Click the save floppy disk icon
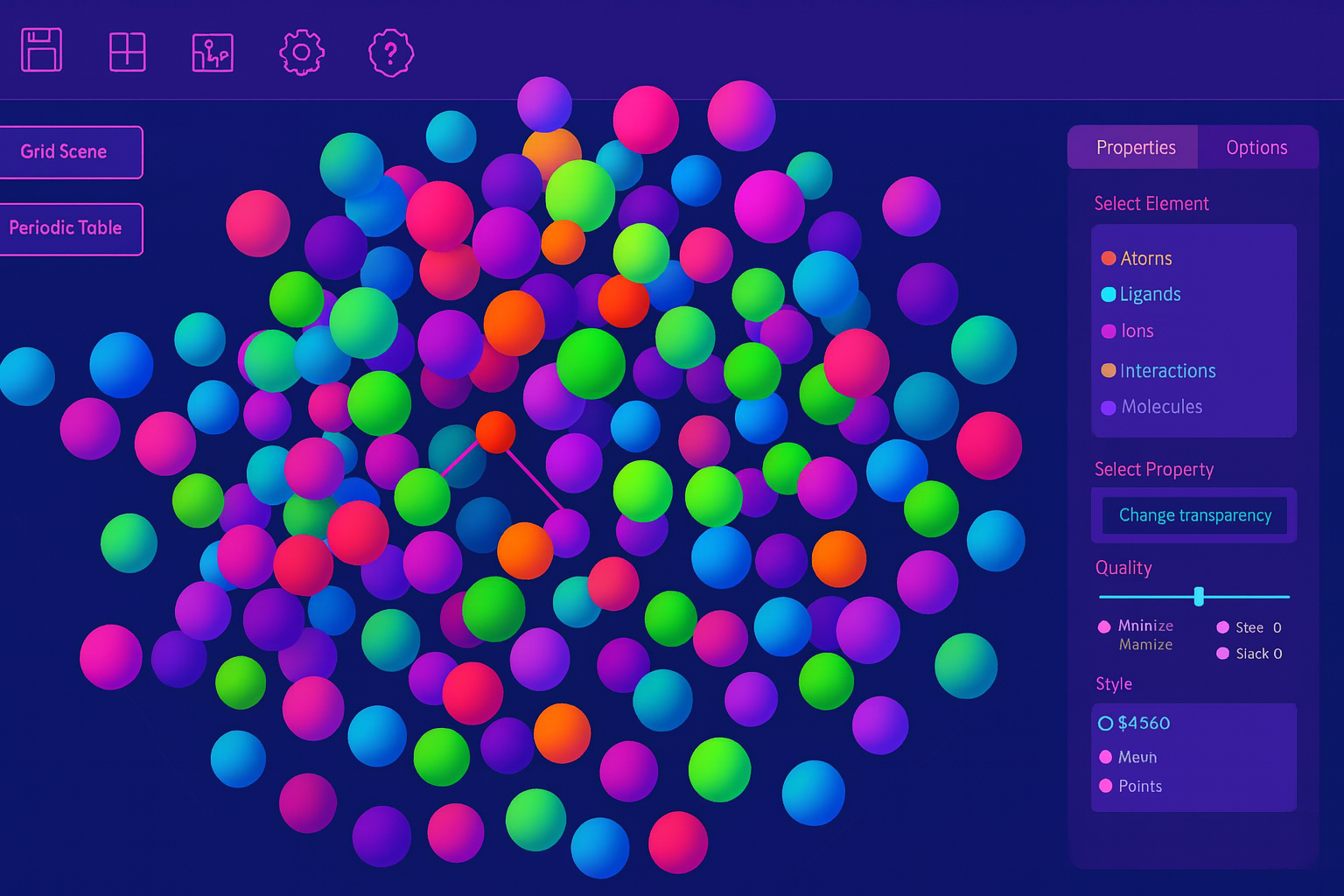 point(41,50)
